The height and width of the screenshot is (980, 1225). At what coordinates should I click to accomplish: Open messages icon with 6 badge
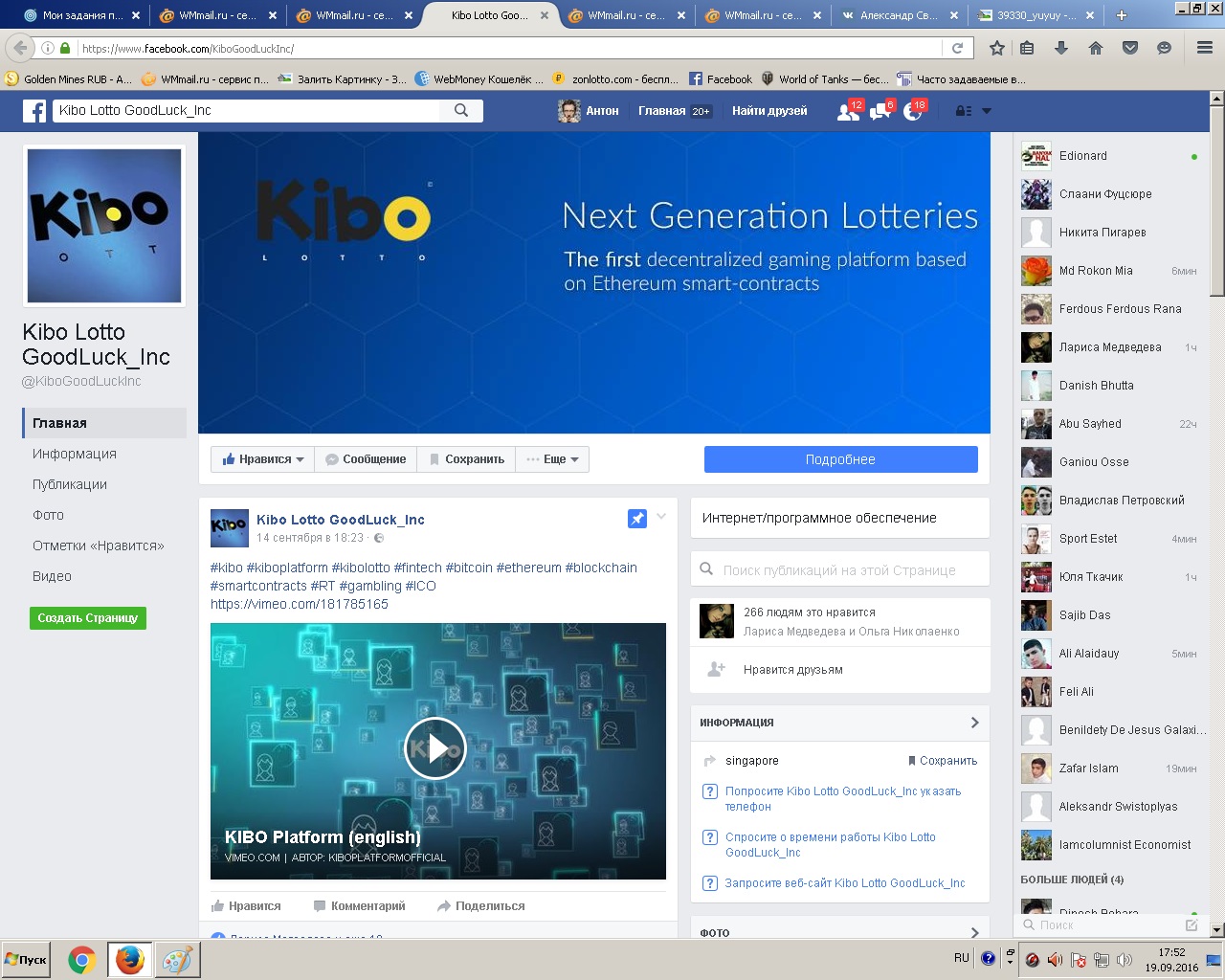coord(880,112)
